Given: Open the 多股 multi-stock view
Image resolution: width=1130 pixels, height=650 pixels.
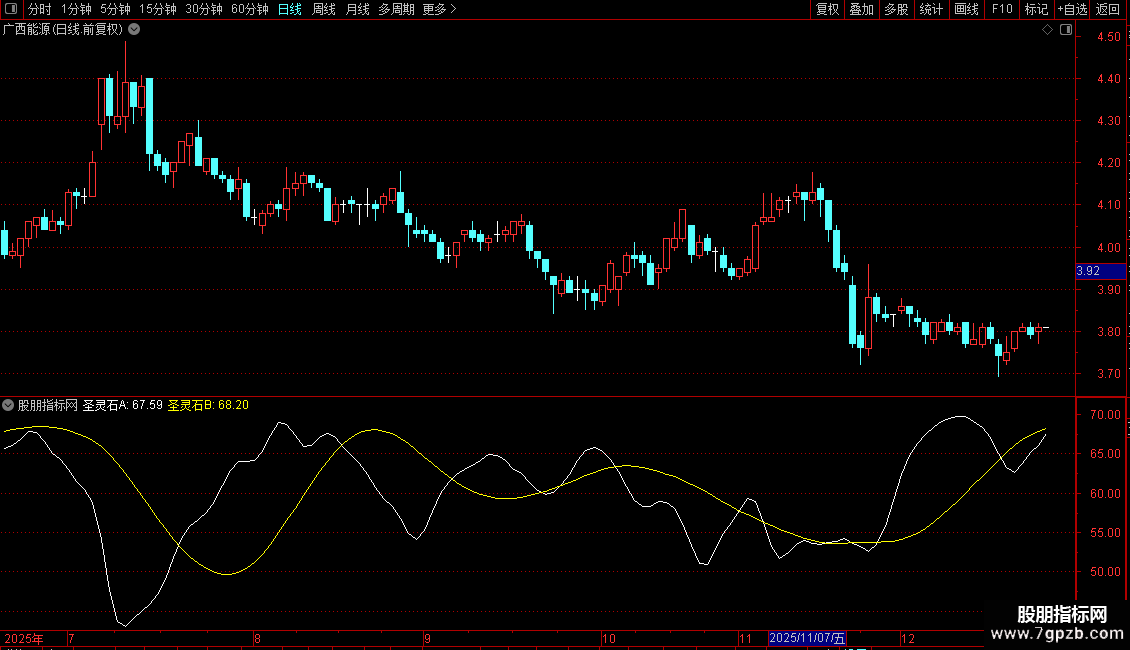Looking at the screenshot, I should (x=896, y=9).
